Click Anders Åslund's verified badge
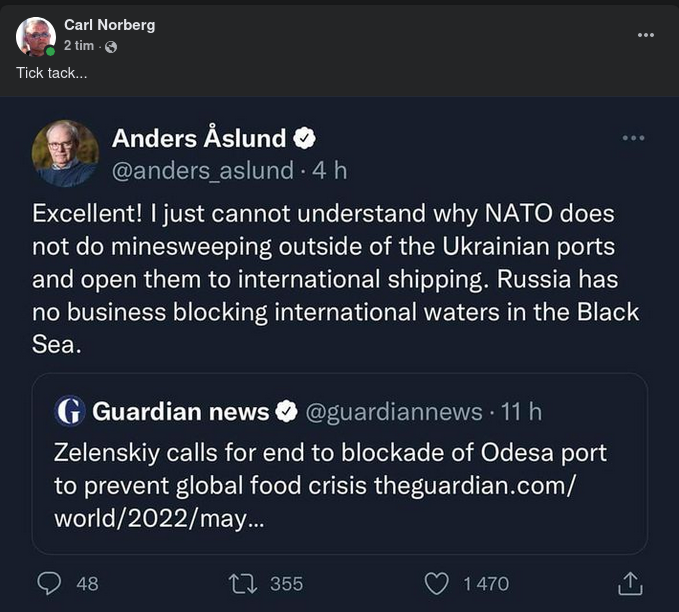 [306, 139]
